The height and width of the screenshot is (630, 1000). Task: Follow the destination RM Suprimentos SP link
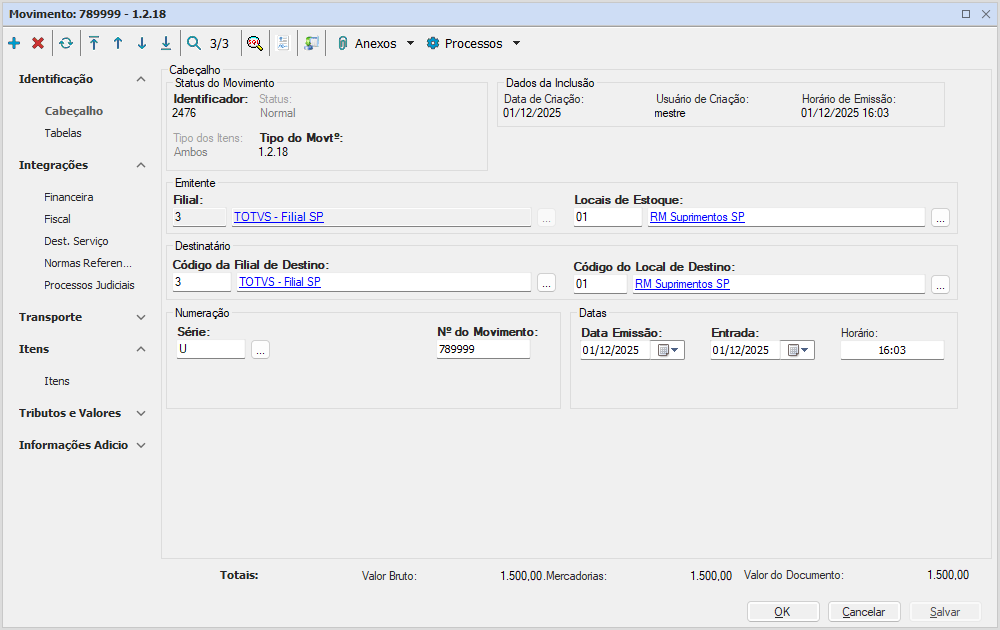tap(682, 284)
